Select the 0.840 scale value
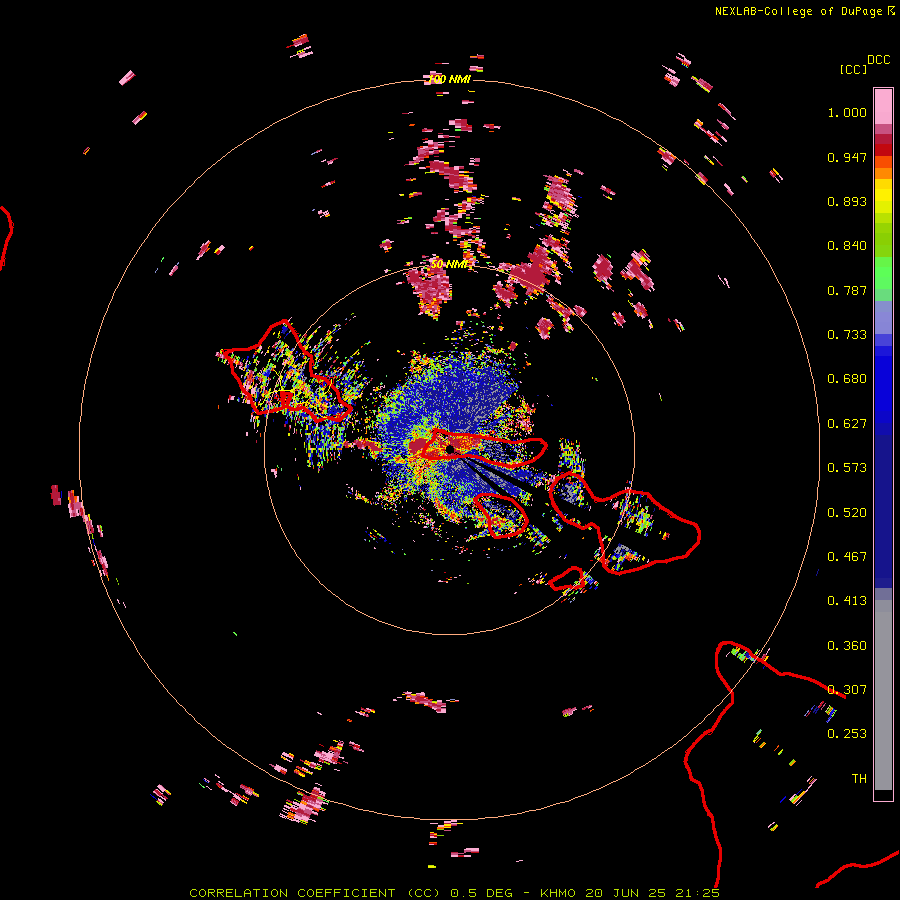The height and width of the screenshot is (900, 900). point(847,246)
